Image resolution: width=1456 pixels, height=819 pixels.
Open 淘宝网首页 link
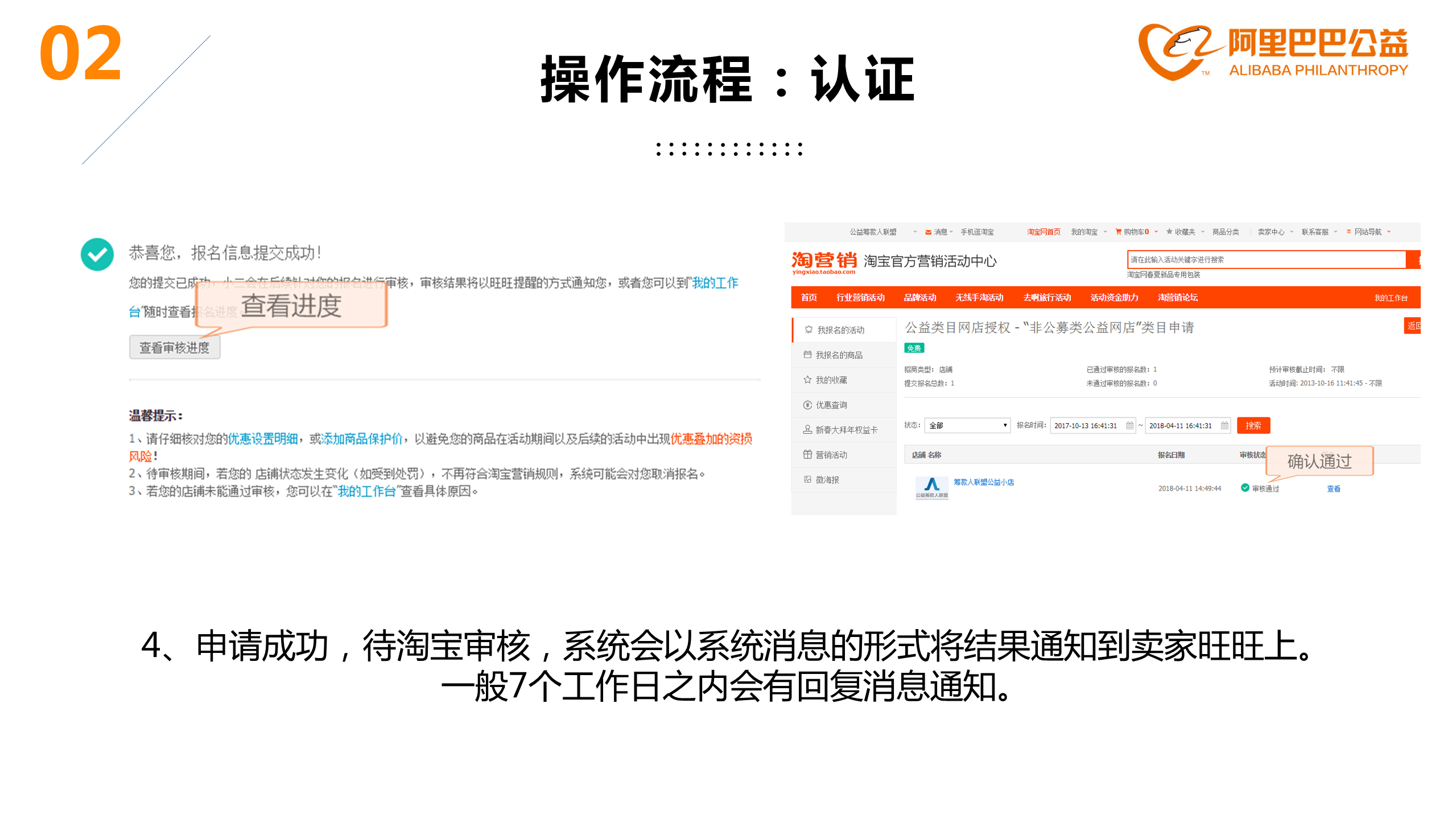1043,232
